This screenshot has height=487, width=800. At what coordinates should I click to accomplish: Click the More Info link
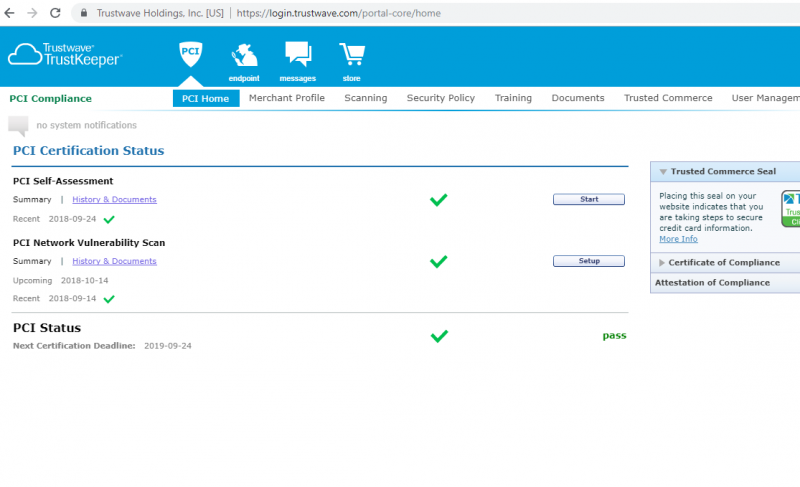678,239
